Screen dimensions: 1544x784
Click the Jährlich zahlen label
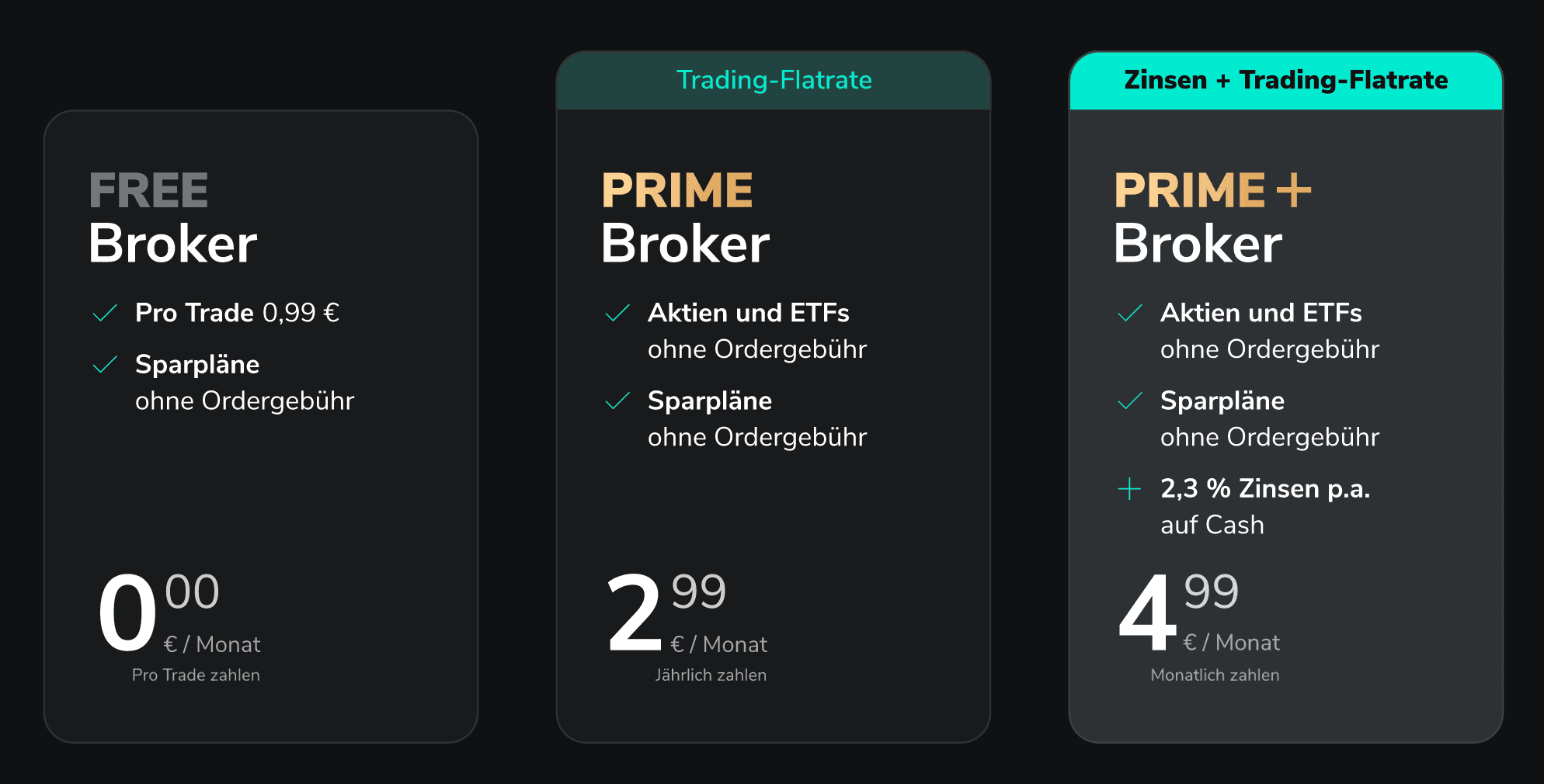711,675
